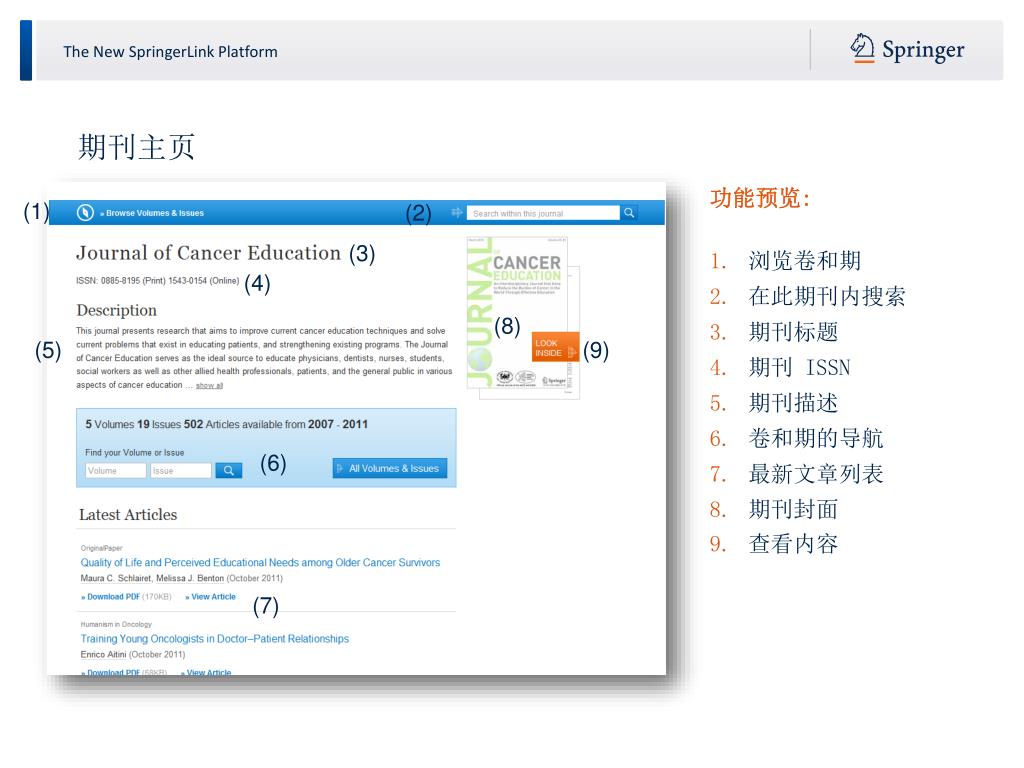Open All Volumes & Issues button

390,468
